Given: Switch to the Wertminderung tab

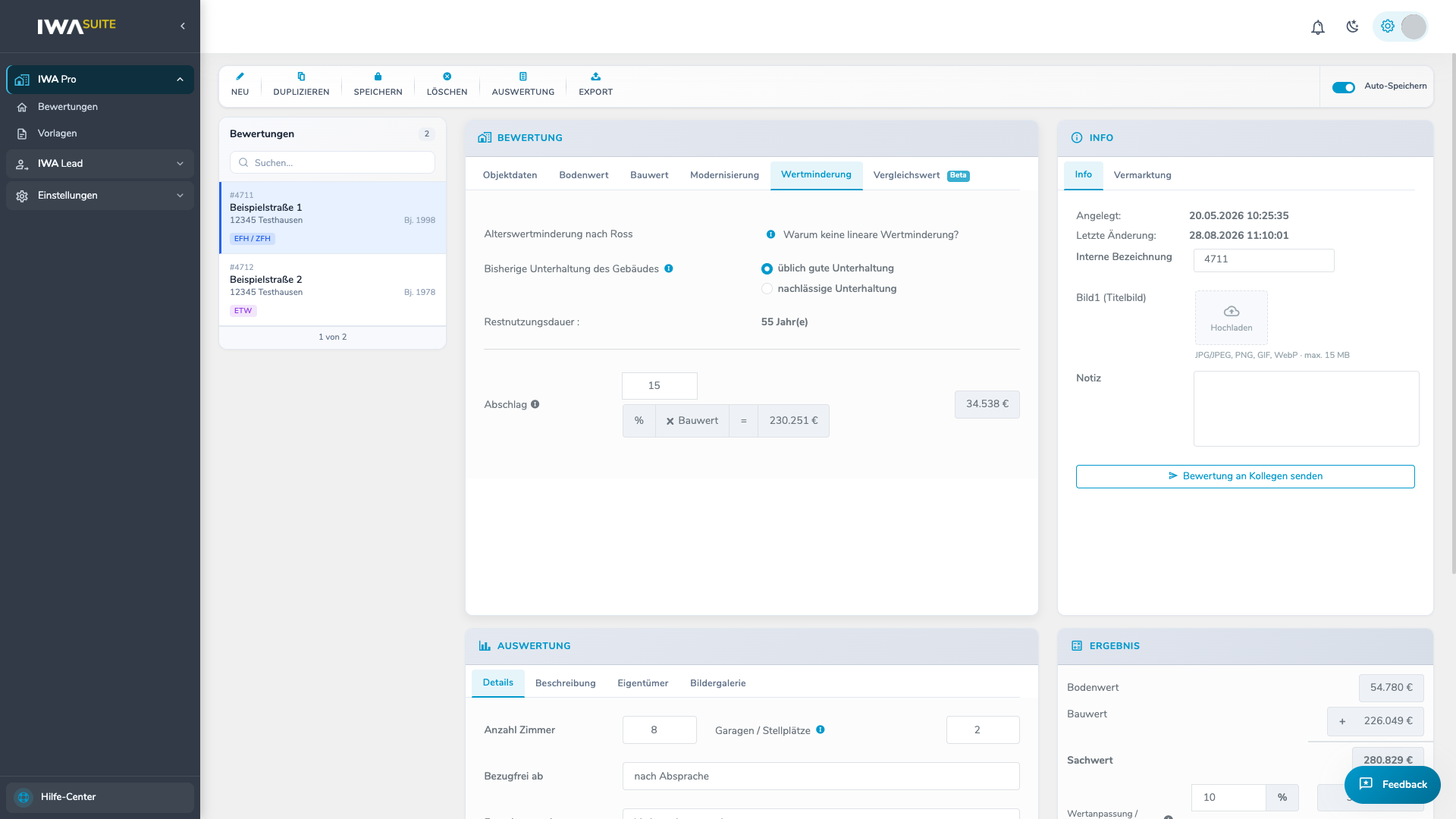Looking at the screenshot, I should point(816,175).
